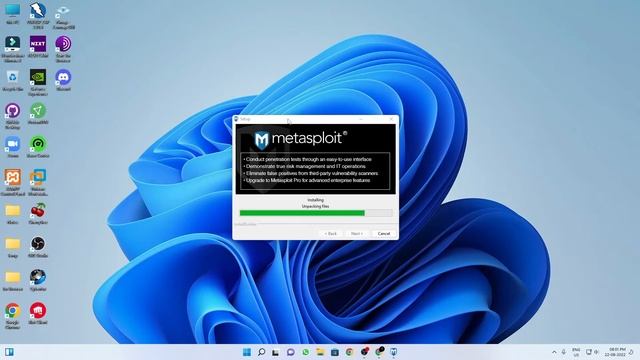Screen dimensions: 640x360
Task: Click the 'Unpacking files' status text
Action: (315, 207)
